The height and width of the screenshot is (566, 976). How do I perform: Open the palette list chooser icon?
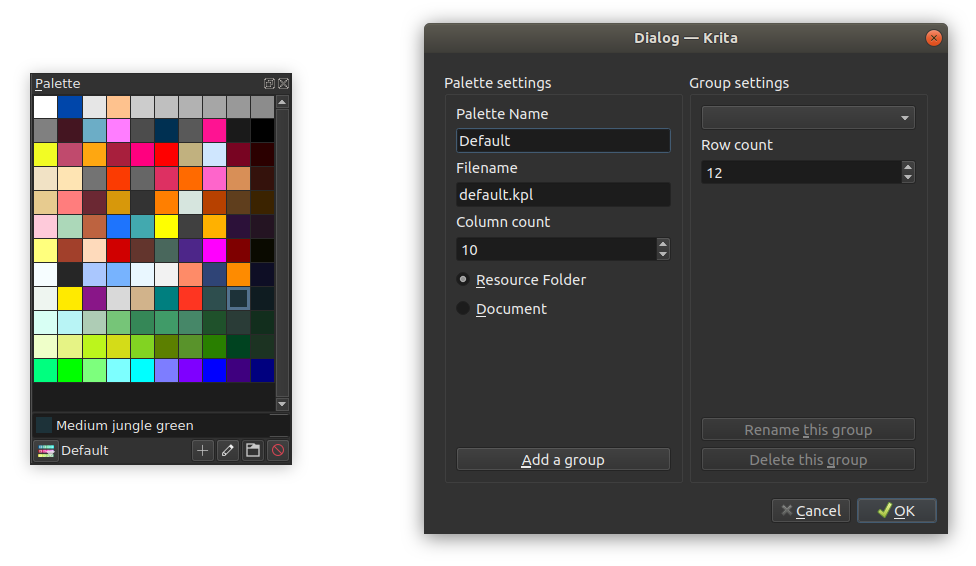(x=46, y=450)
